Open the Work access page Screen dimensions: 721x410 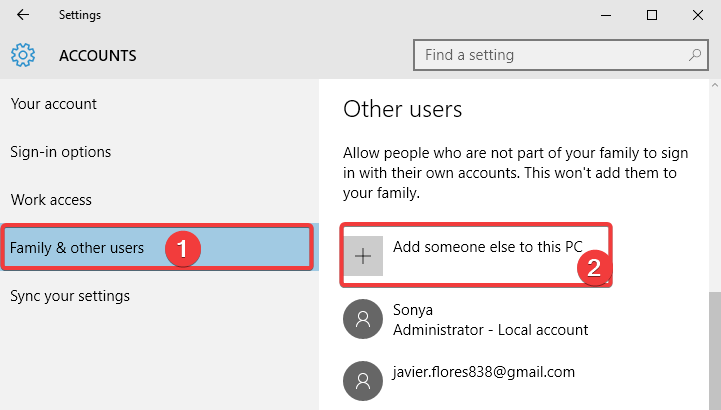[x=51, y=200]
